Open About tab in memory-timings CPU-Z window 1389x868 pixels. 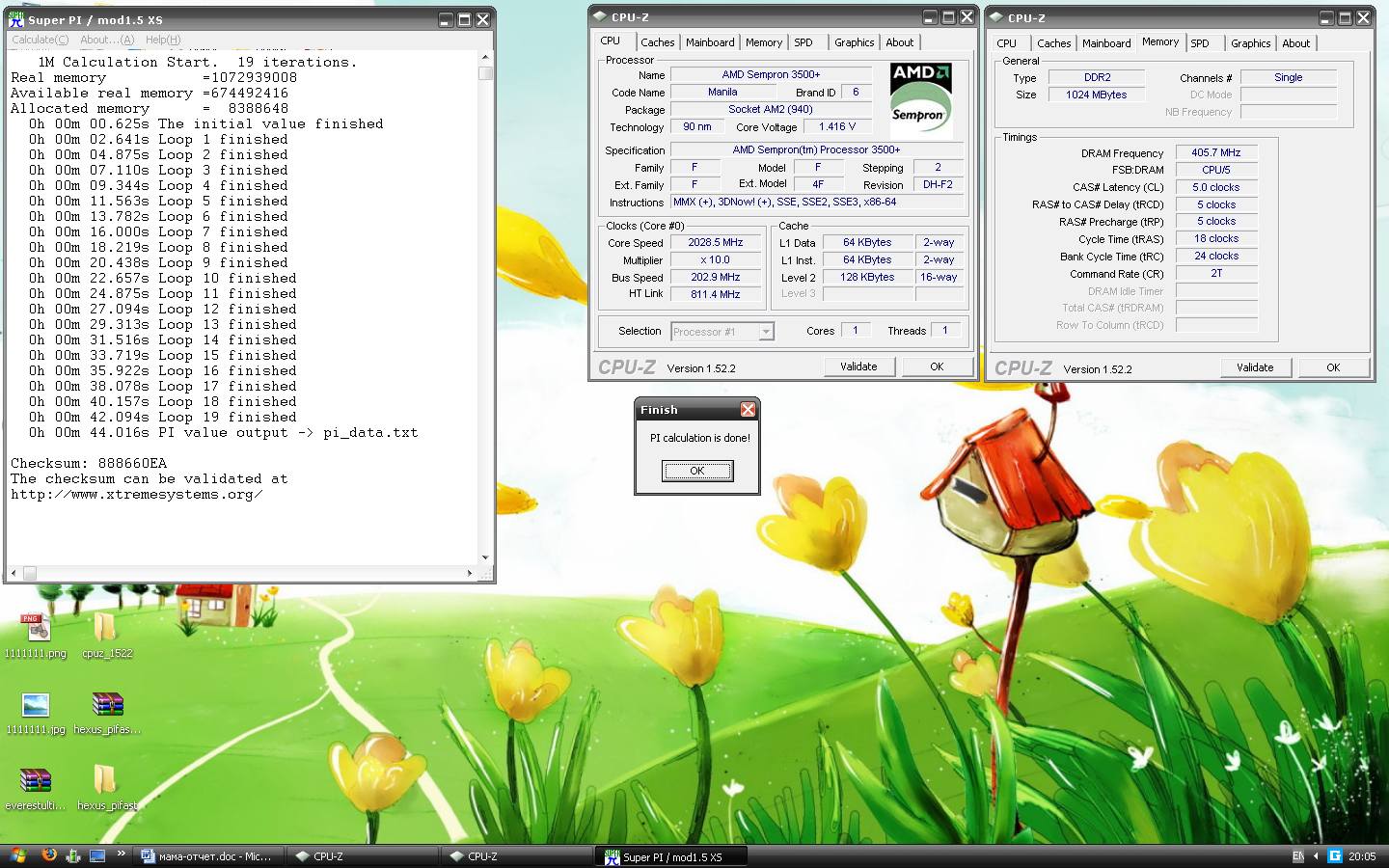click(x=1296, y=43)
